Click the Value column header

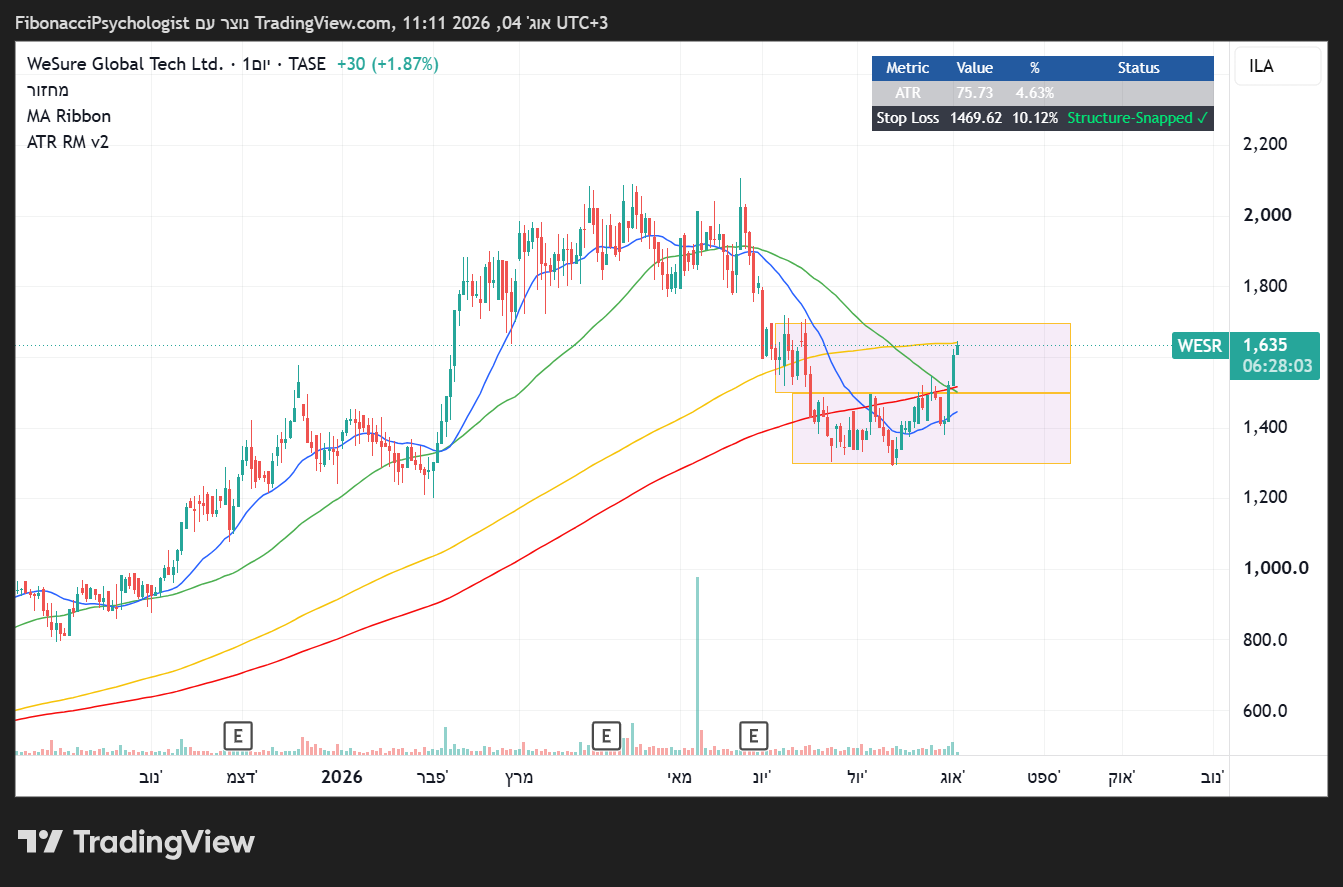pyautogui.click(x=975, y=68)
